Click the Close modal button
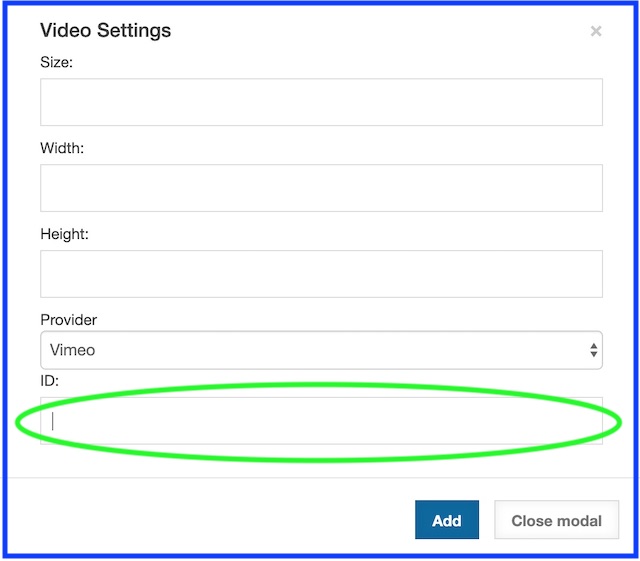Screen dimensions: 640x561 pos(556,520)
